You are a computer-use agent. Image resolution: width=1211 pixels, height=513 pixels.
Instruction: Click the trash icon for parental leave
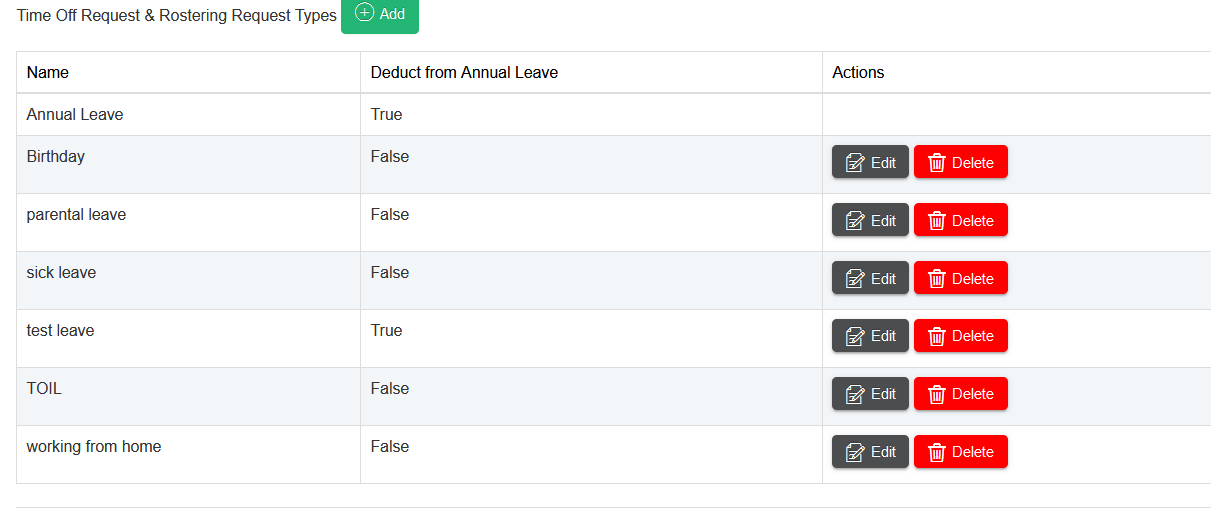[937, 221]
